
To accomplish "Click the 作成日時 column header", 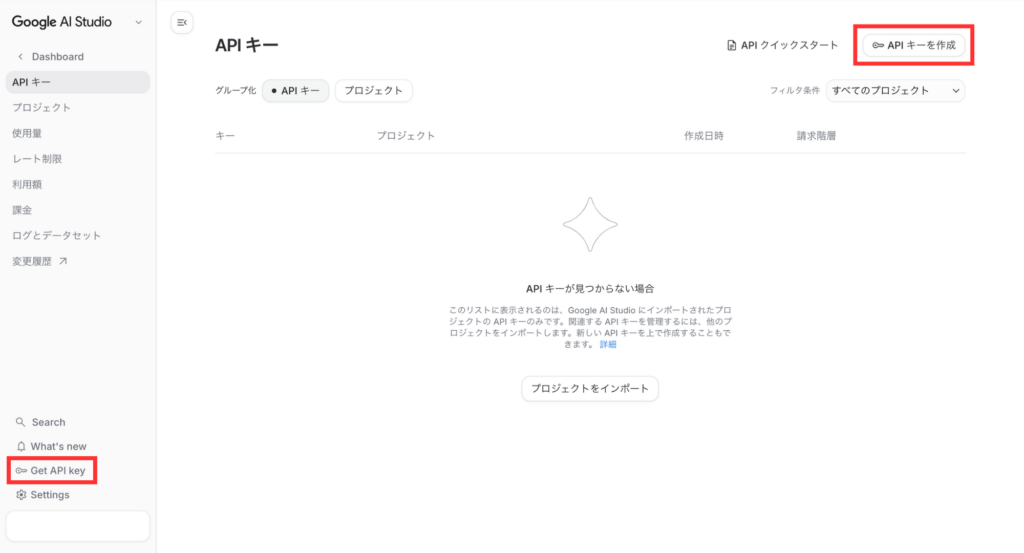I will pos(704,136).
